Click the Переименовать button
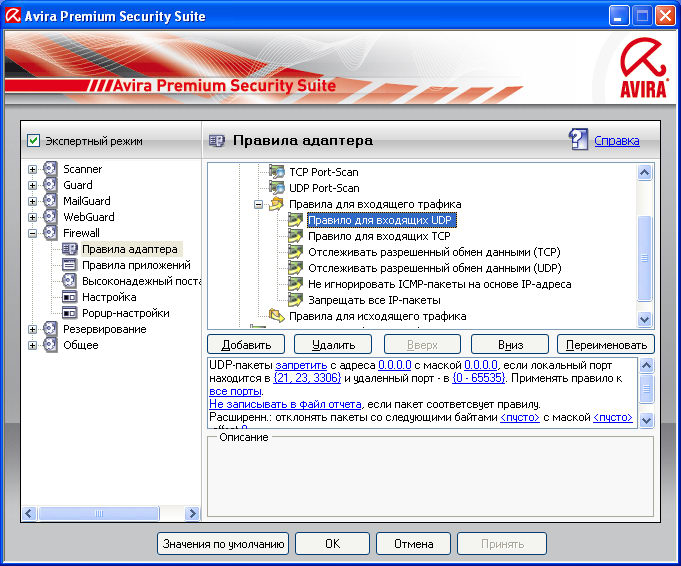Image resolution: width=681 pixels, height=566 pixels. pos(606,344)
